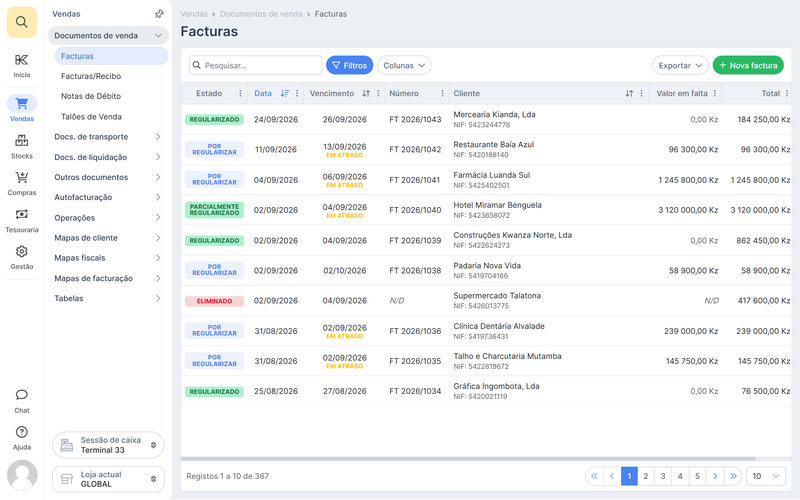Go to previous page arrow
Image resolution: width=800 pixels, height=500 pixels.
(x=612, y=476)
